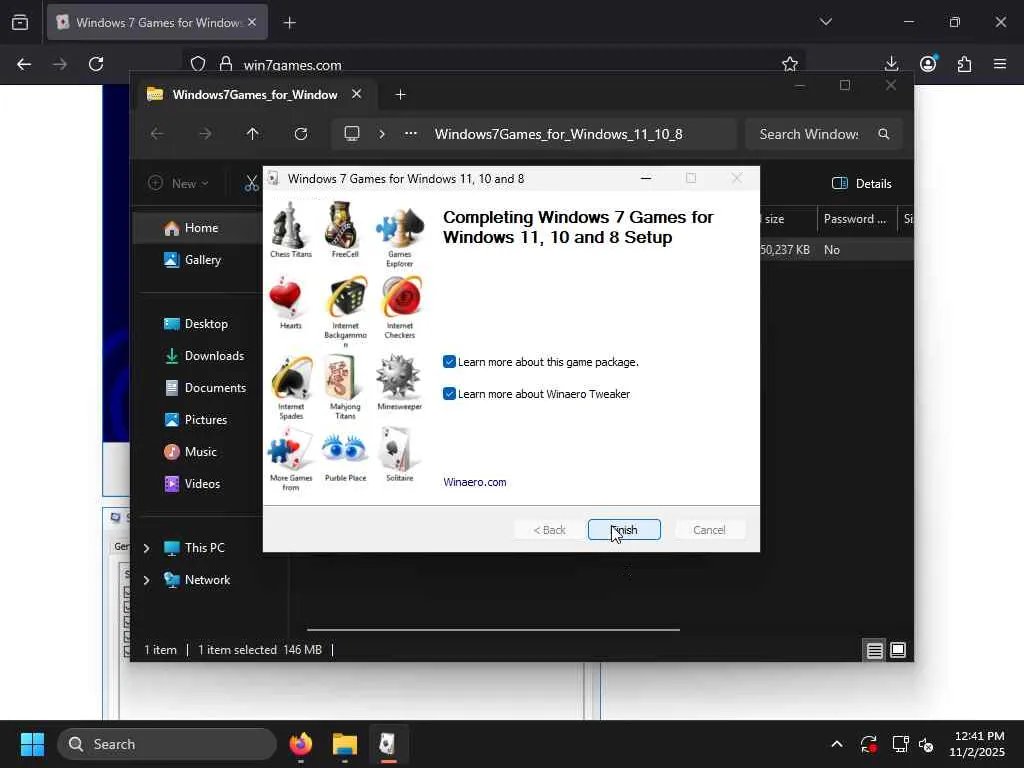Click the Cancel button in setup
This screenshot has height=768, width=1024.
[709, 530]
